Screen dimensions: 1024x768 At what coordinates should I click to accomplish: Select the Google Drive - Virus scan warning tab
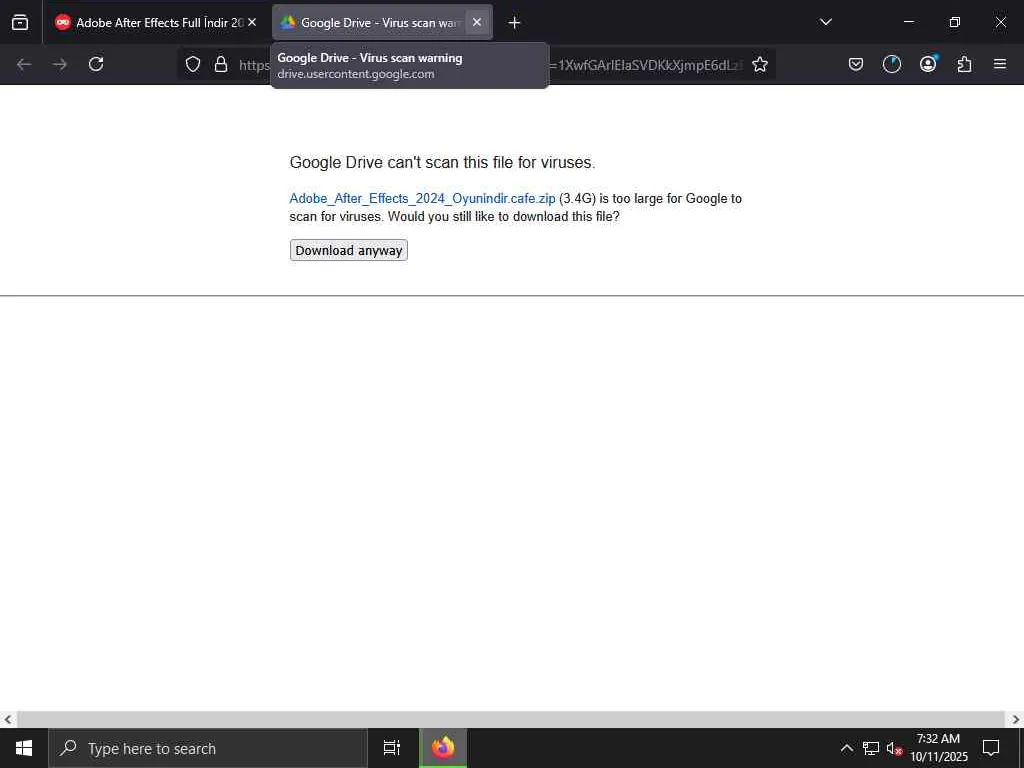(382, 22)
